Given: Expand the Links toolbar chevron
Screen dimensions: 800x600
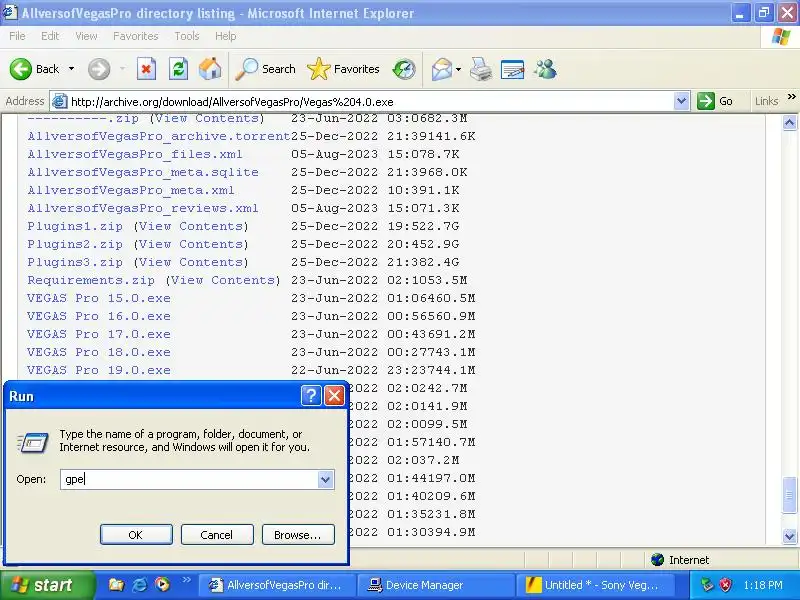Looking at the screenshot, I should pyautogui.click(x=791, y=96).
